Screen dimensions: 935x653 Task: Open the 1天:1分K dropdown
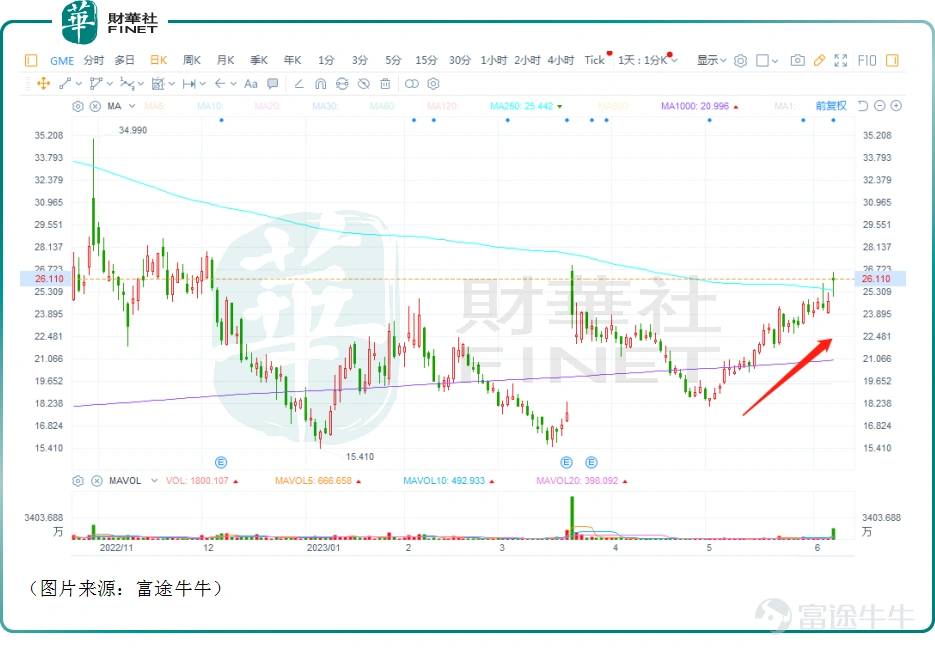[x=648, y=60]
